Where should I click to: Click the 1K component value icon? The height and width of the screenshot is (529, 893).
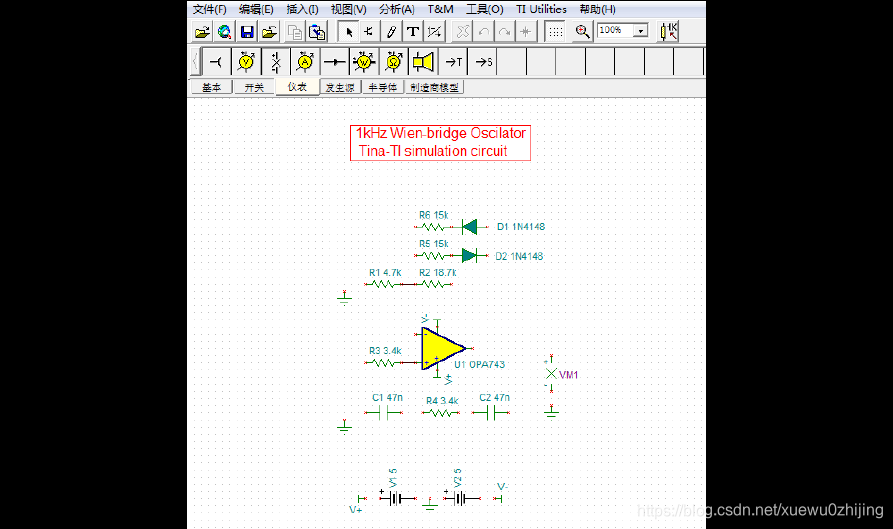pos(669,32)
